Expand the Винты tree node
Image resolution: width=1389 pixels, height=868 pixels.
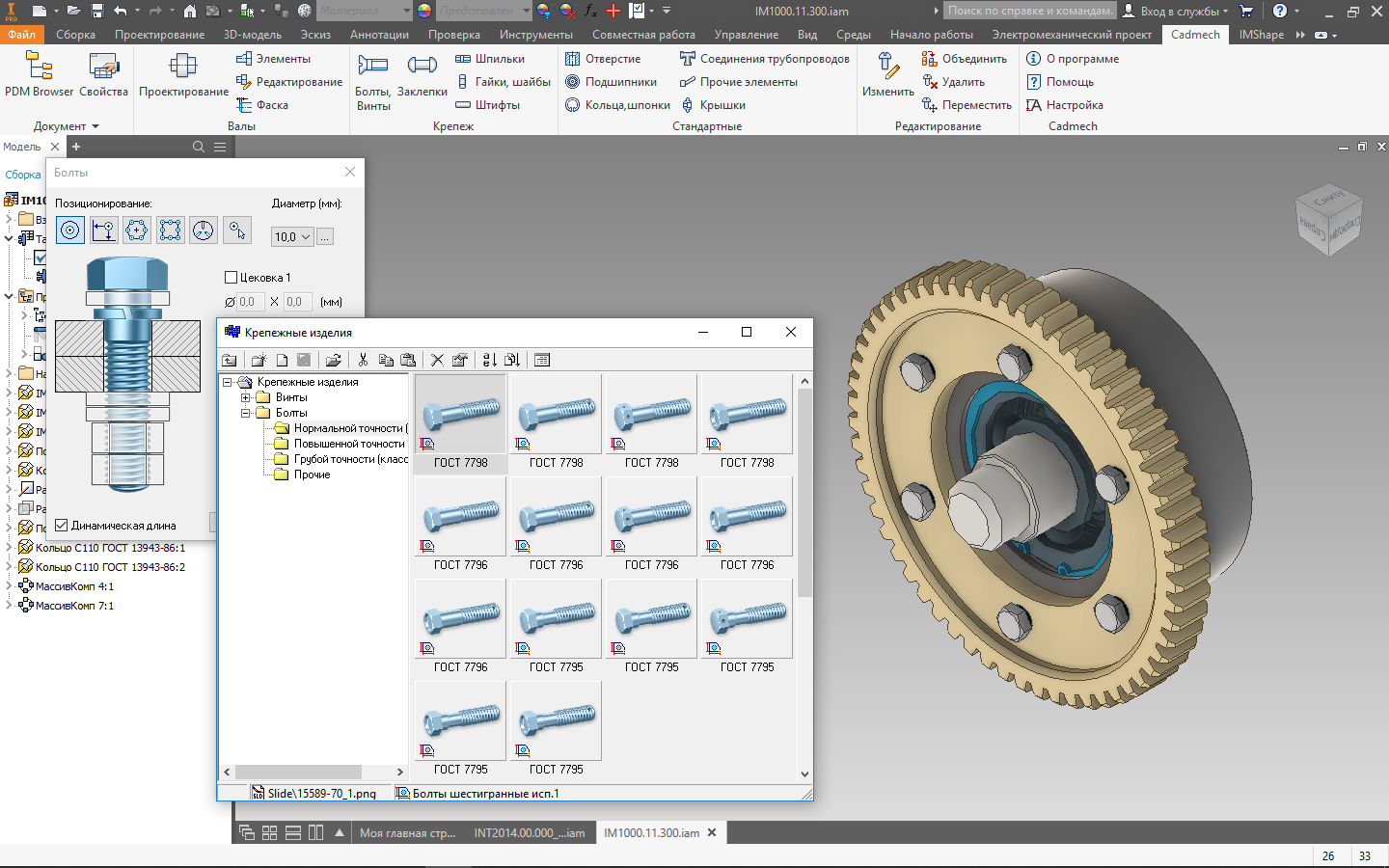[245, 397]
